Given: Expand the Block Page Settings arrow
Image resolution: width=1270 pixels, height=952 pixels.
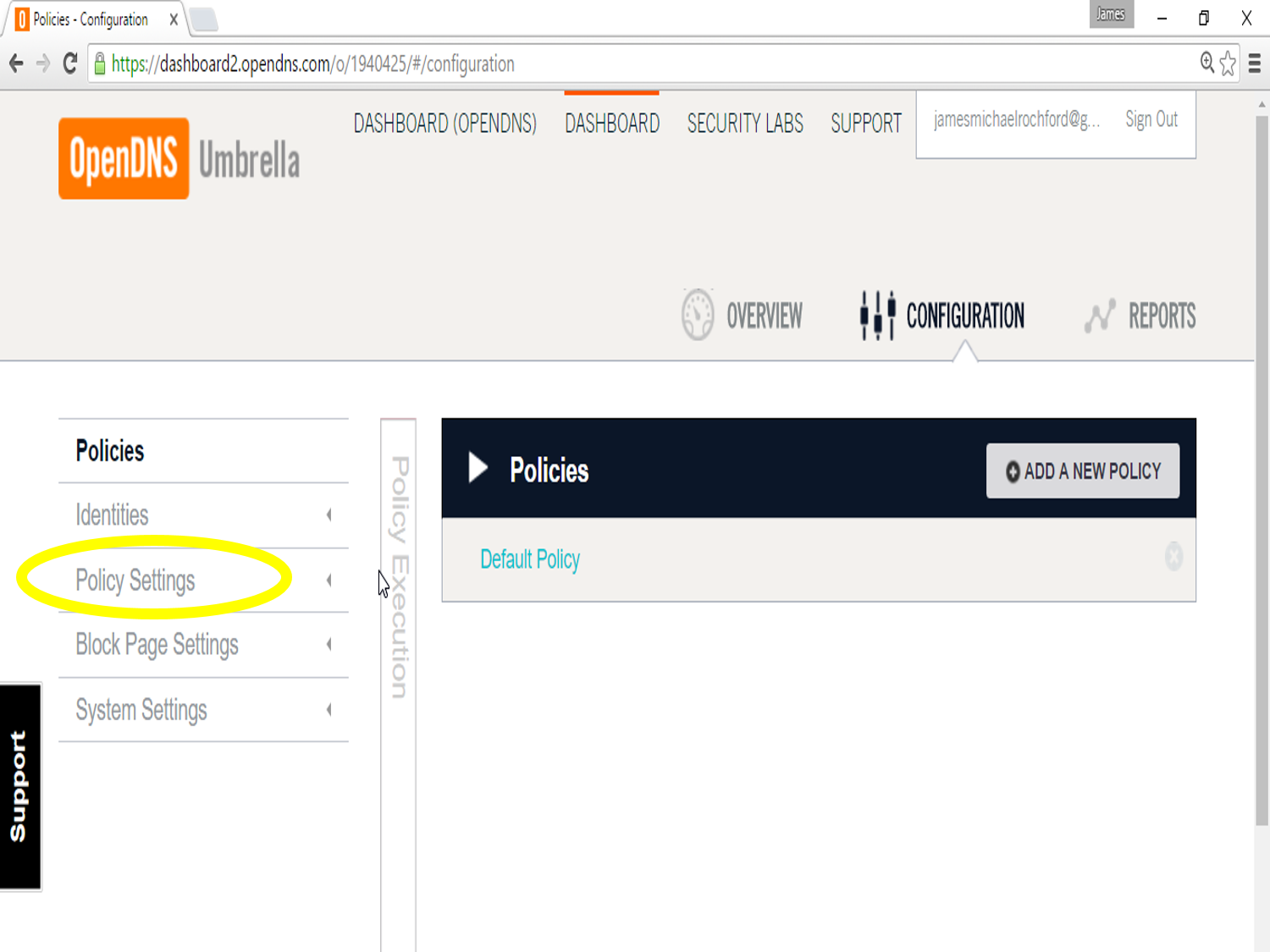Looking at the screenshot, I should [x=329, y=645].
